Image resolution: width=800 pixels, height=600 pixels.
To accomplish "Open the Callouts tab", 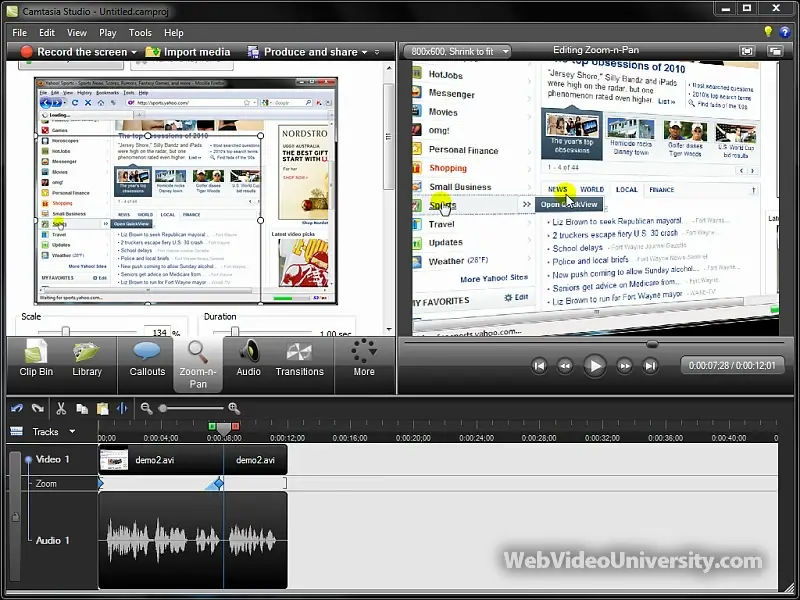I will point(146,360).
